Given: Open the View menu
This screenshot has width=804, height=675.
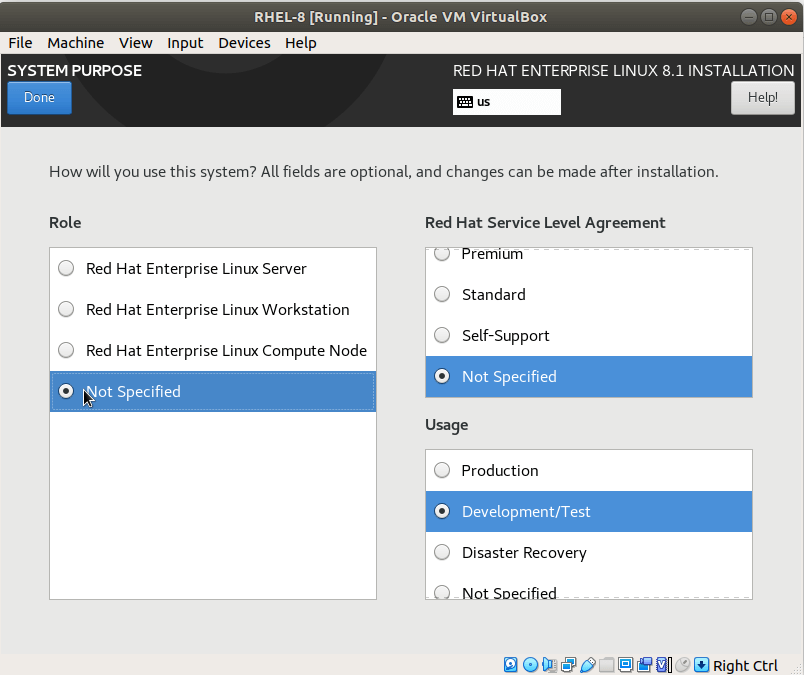Looking at the screenshot, I should coord(135,43).
